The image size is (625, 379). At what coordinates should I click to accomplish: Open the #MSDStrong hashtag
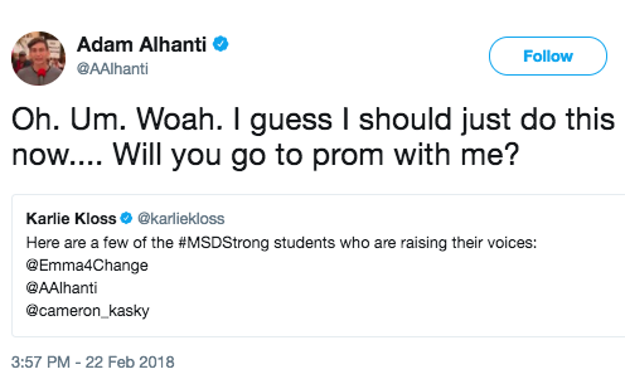[224, 243]
